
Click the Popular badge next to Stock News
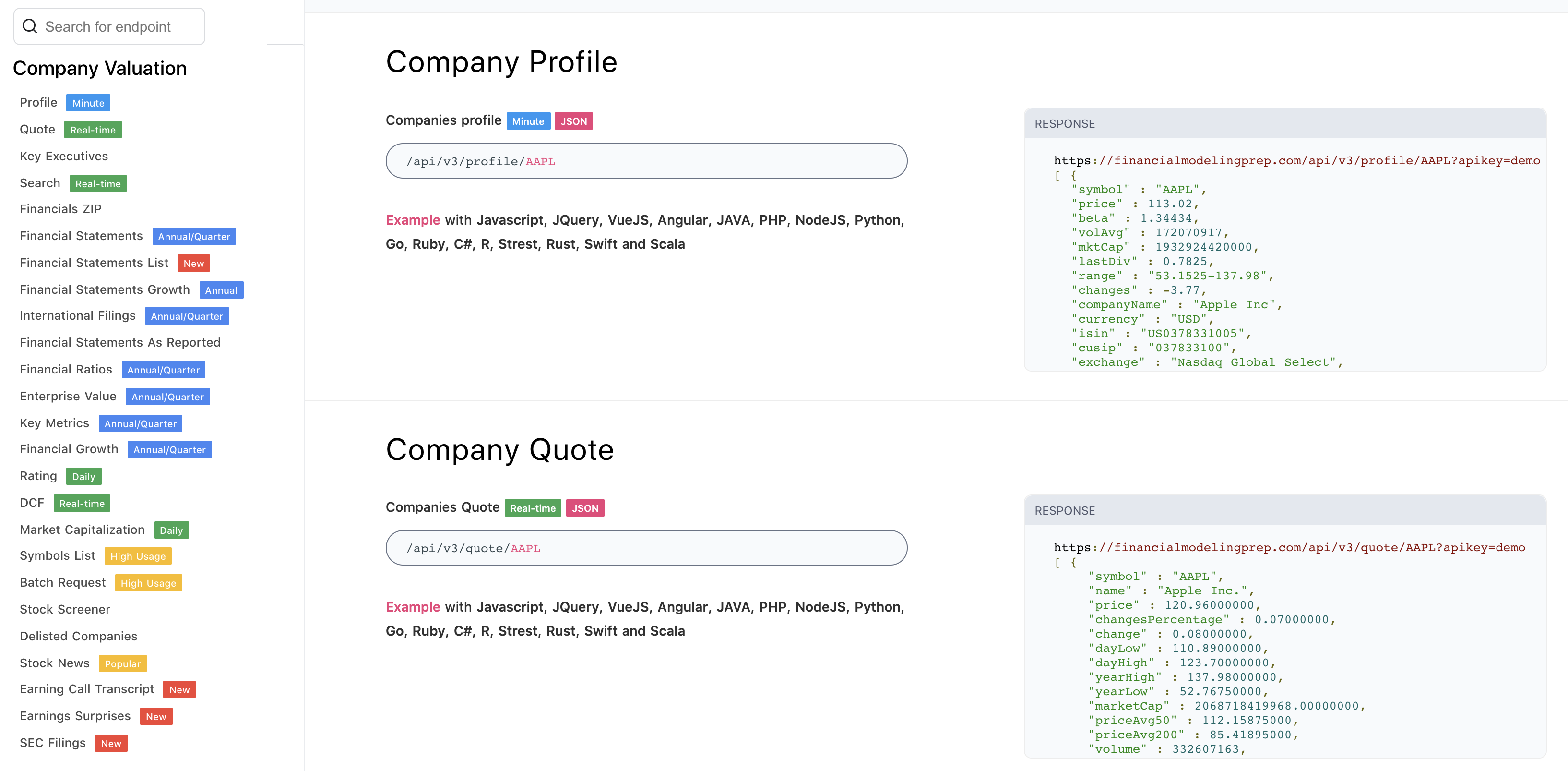(x=122, y=663)
